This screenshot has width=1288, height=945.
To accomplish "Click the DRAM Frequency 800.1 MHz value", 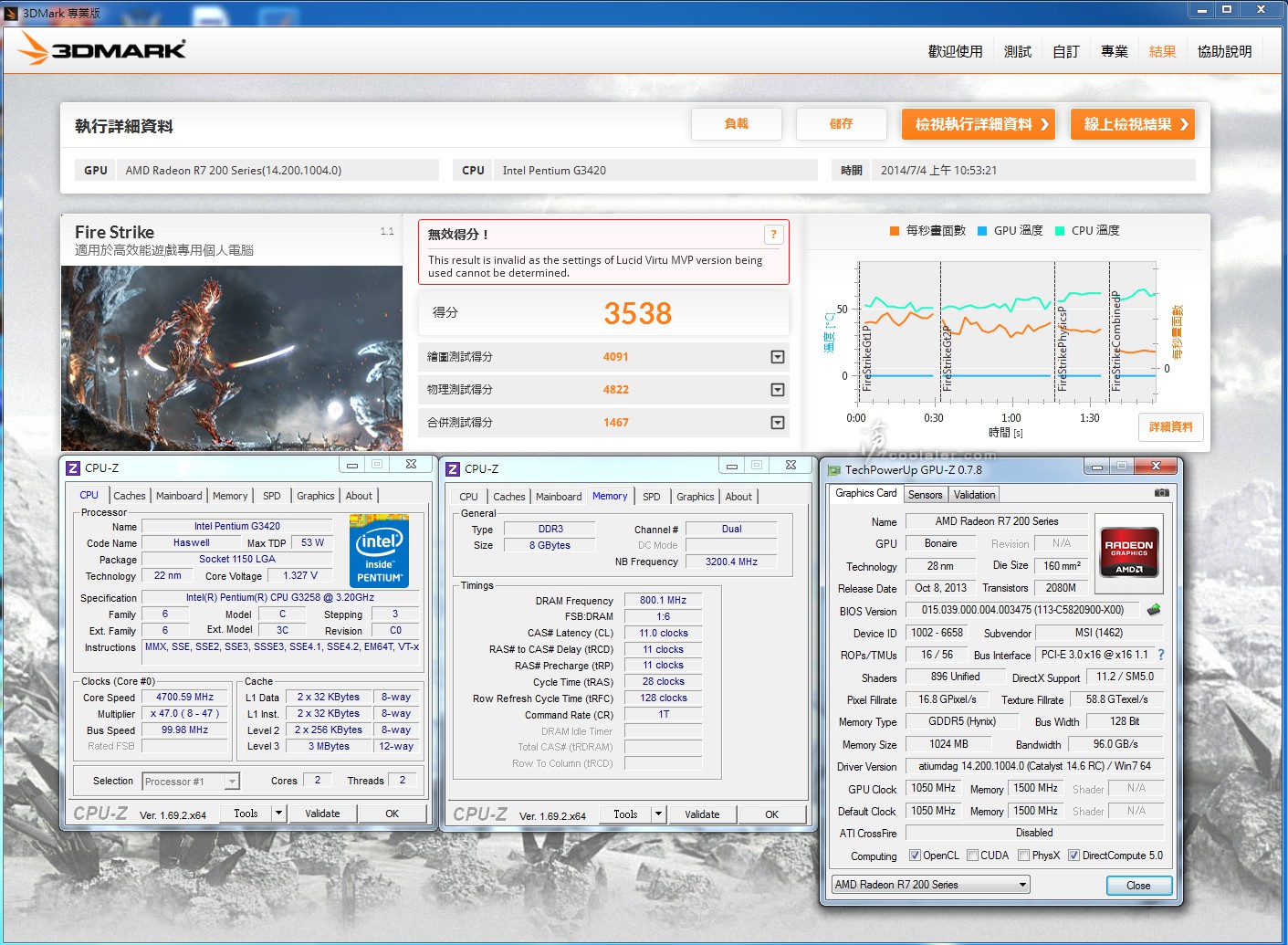I will [x=664, y=601].
